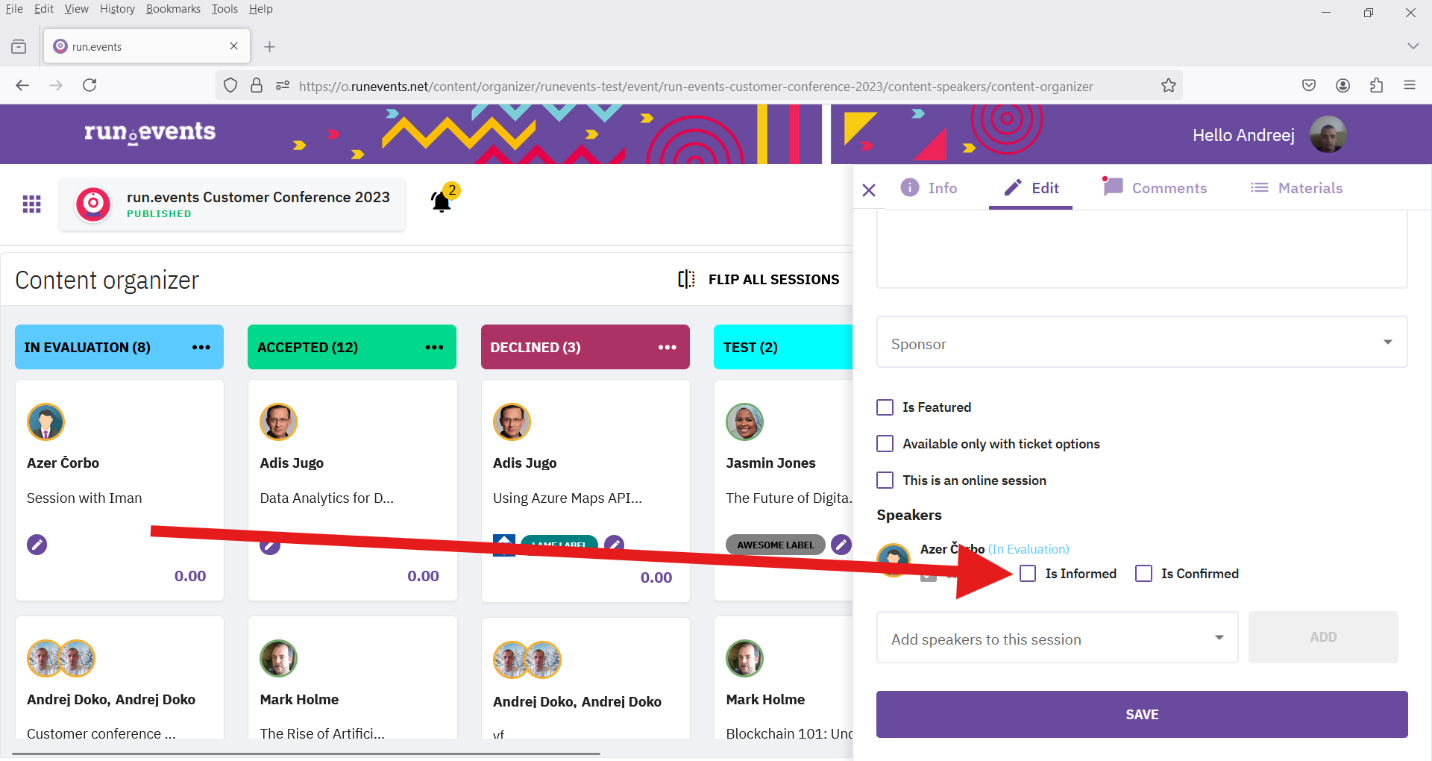This screenshot has width=1432, height=761.
Task: Click edit pencil on The Future of Digital card
Action: click(842, 545)
